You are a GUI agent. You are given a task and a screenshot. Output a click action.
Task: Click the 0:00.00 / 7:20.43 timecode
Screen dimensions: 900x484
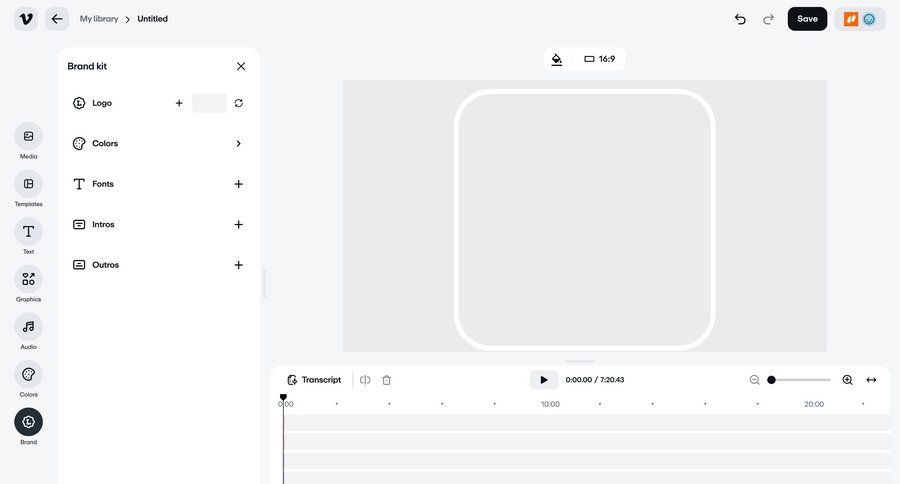click(595, 380)
